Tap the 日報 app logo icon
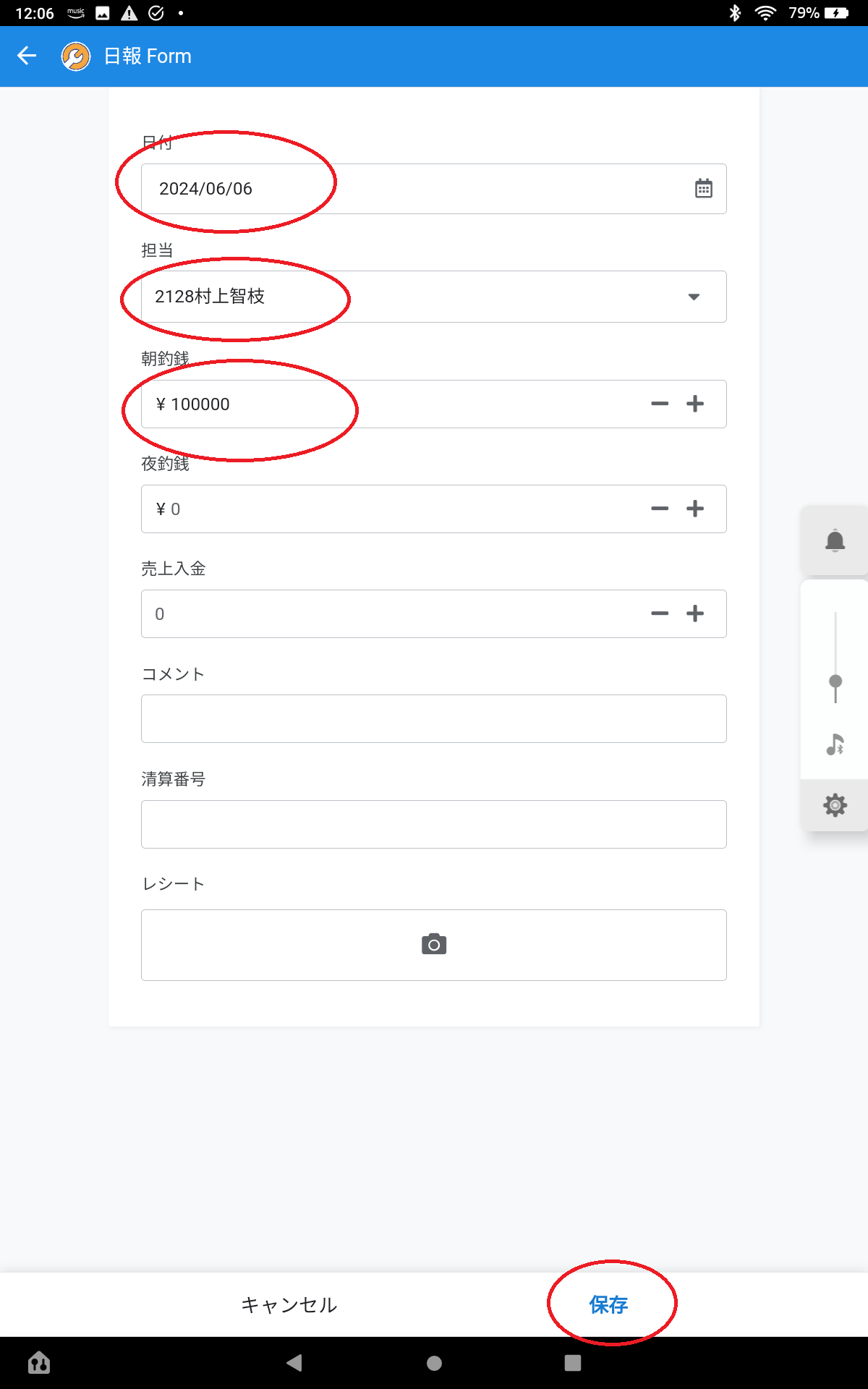Screen dimensions: 868x1389 point(76,56)
